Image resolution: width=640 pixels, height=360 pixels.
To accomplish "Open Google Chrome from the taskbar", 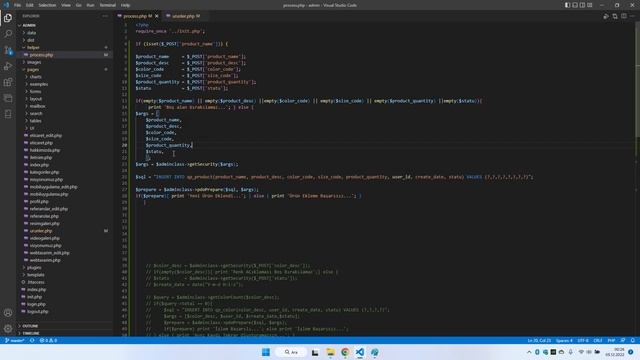I will tap(345, 352).
